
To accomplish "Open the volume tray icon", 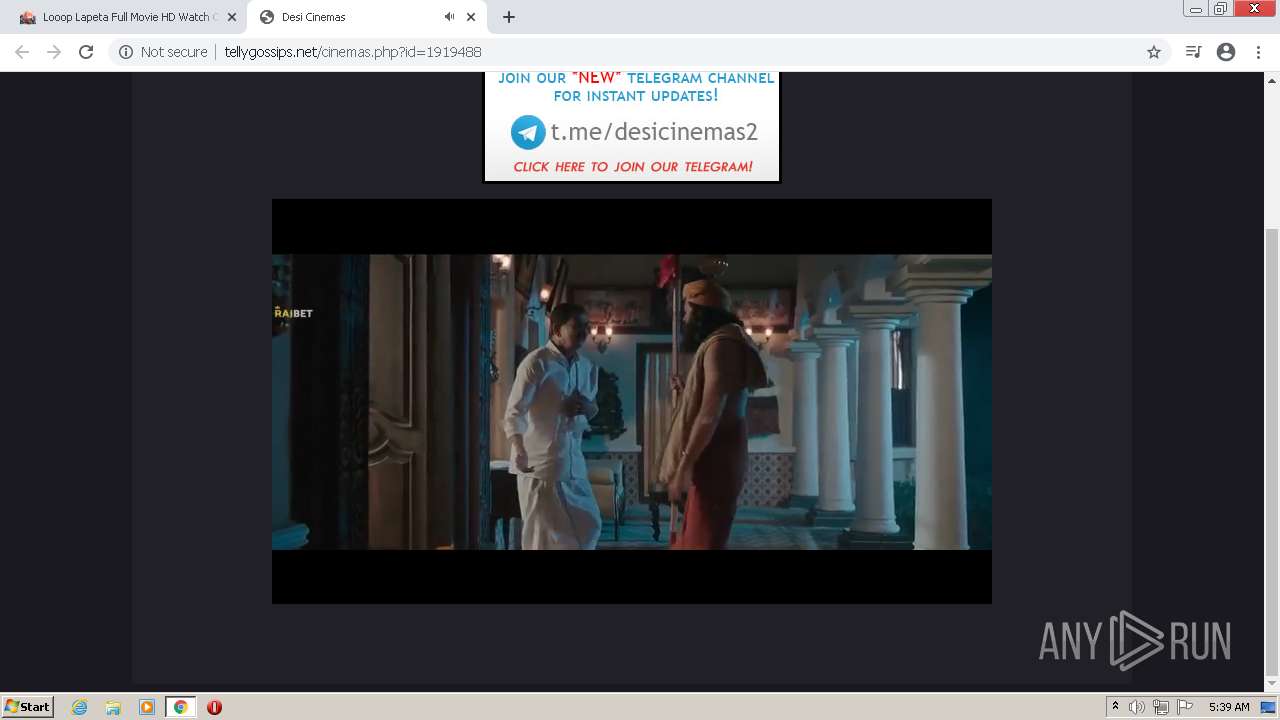I will (1137, 707).
